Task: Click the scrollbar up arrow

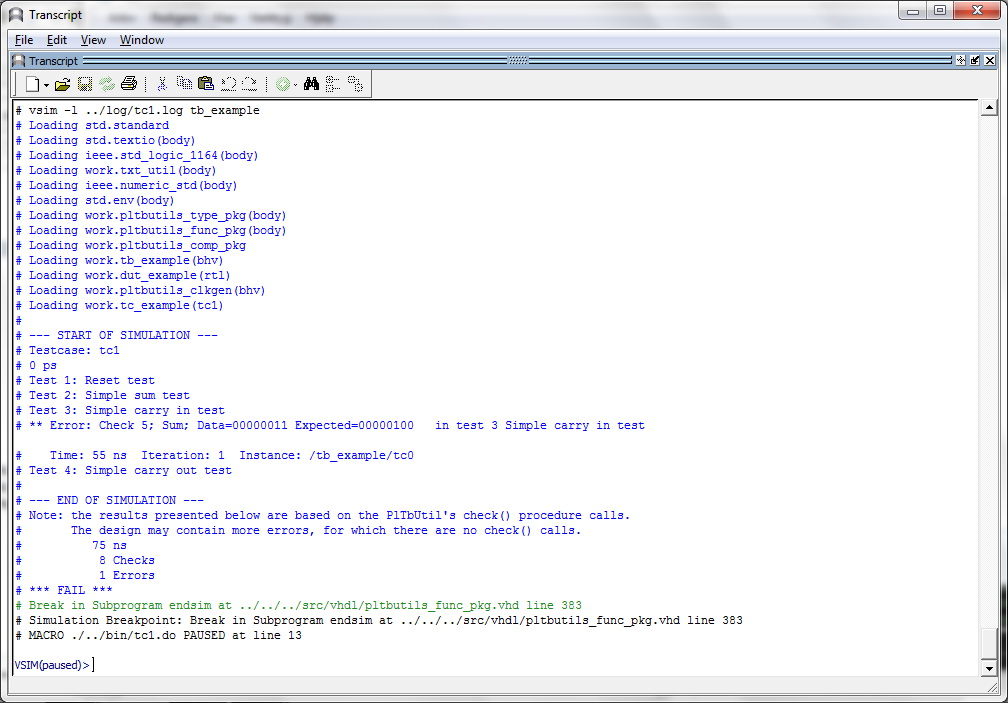Action: 989,108
